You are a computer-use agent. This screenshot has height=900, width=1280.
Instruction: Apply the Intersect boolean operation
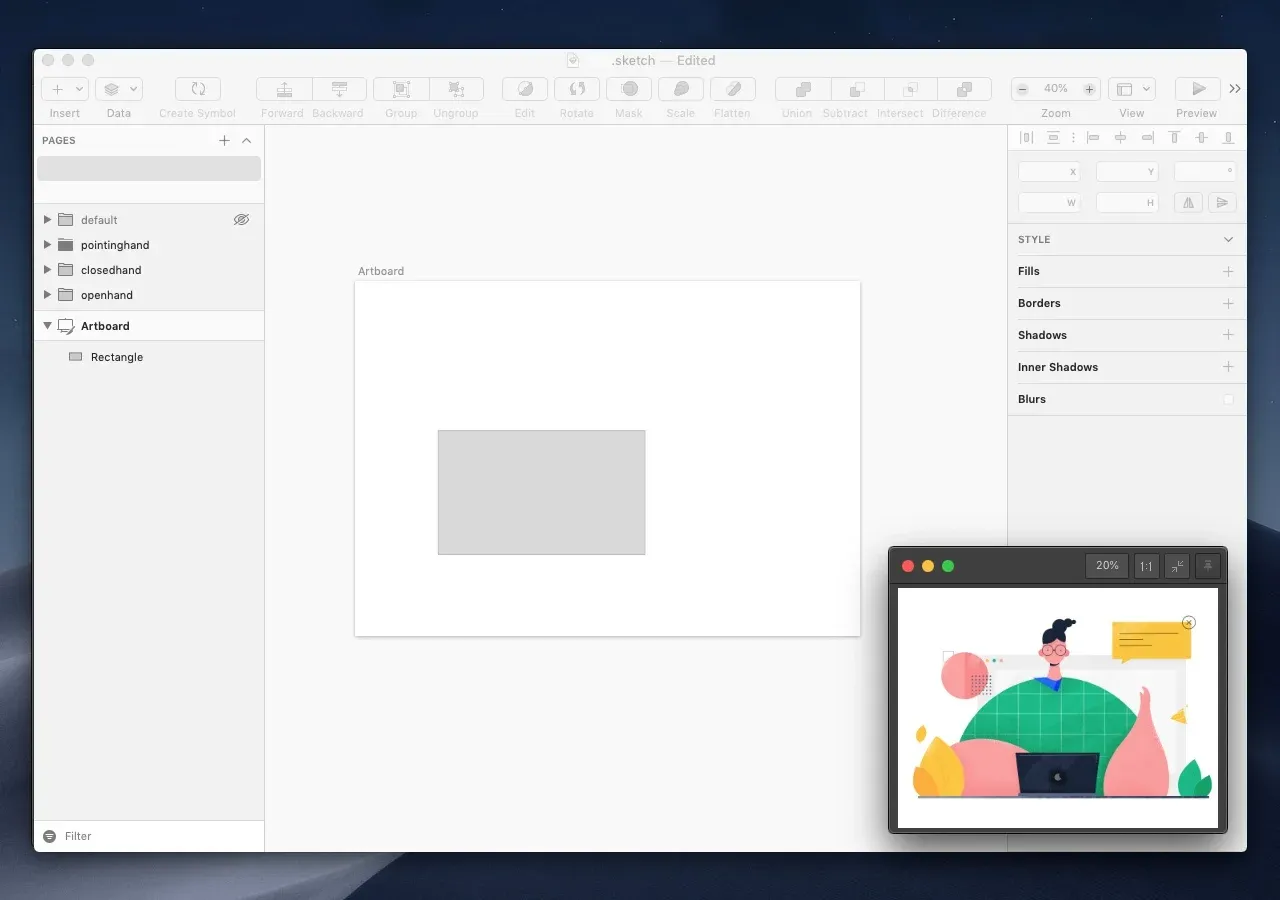[911, 89]
